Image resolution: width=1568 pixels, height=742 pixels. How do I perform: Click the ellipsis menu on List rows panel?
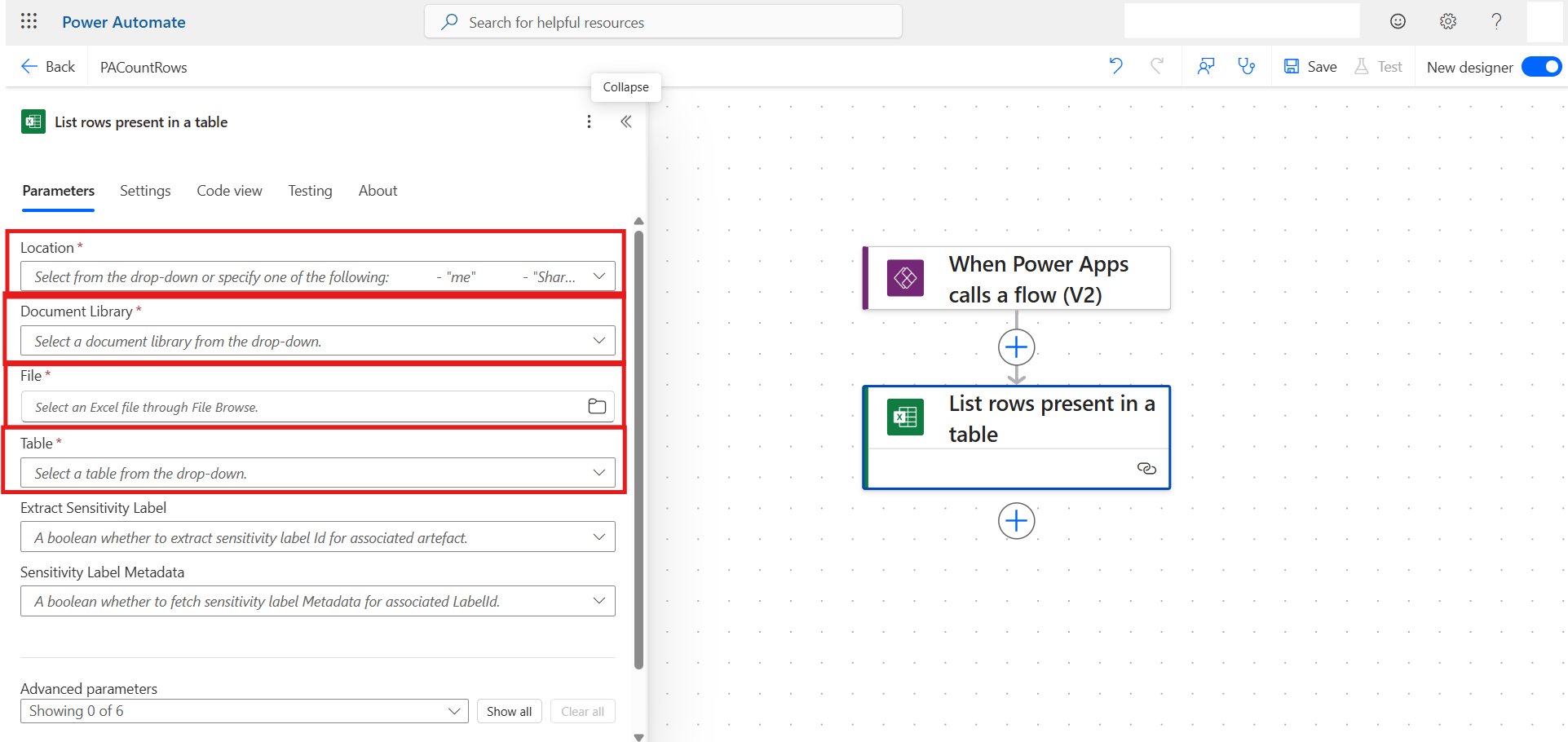tap(589, 121)
